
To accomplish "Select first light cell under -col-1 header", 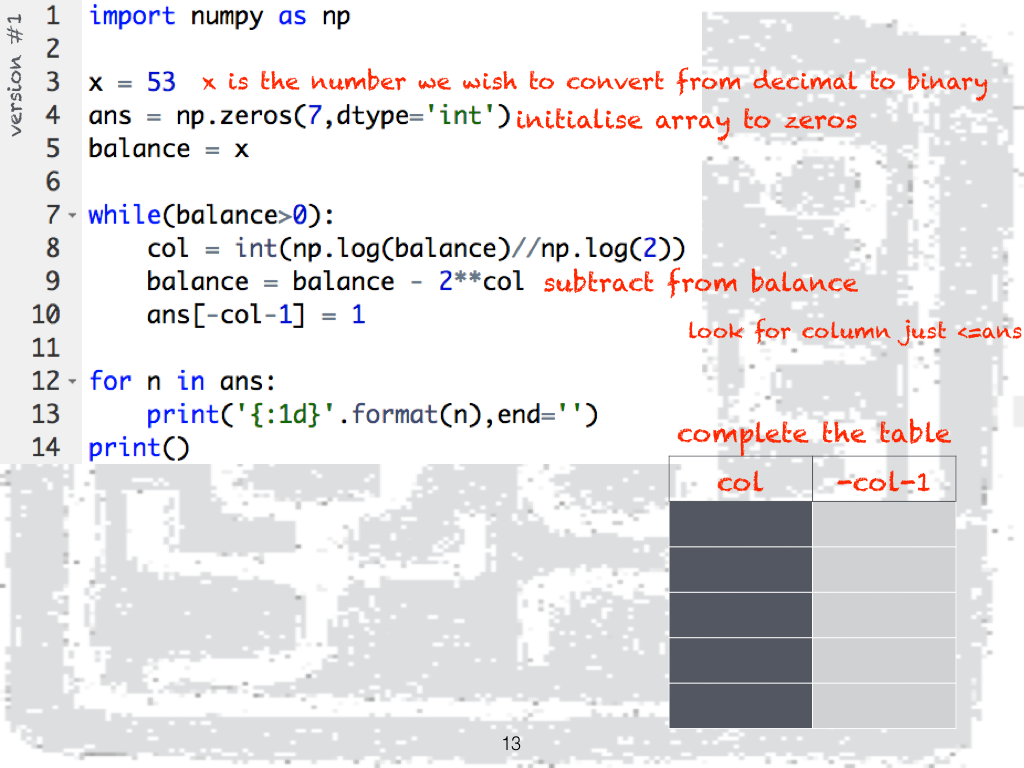I will 884,524.
